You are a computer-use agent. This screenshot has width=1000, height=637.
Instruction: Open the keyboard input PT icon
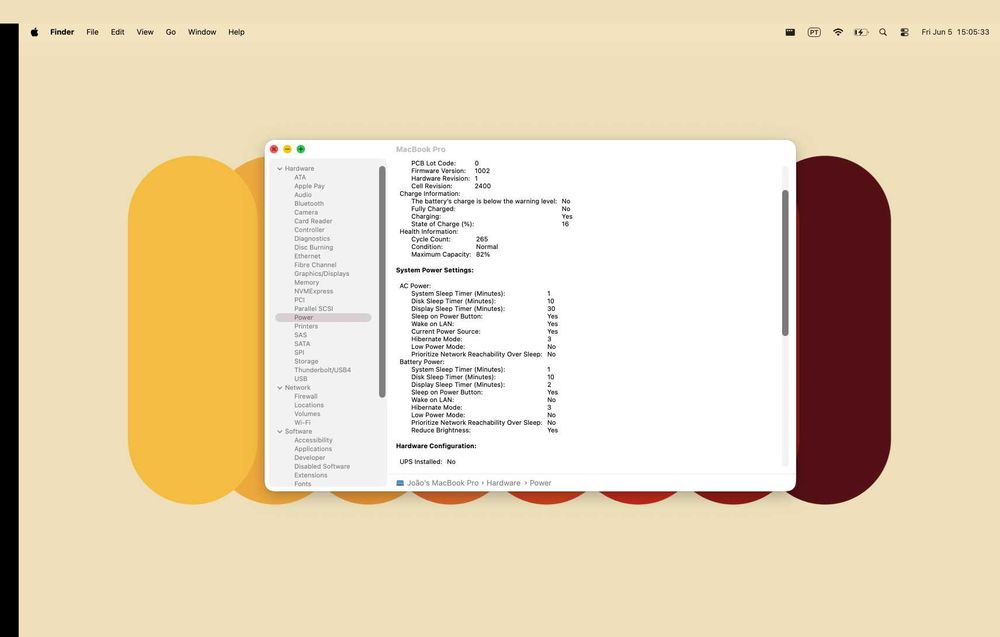click(x=814, y=32)
